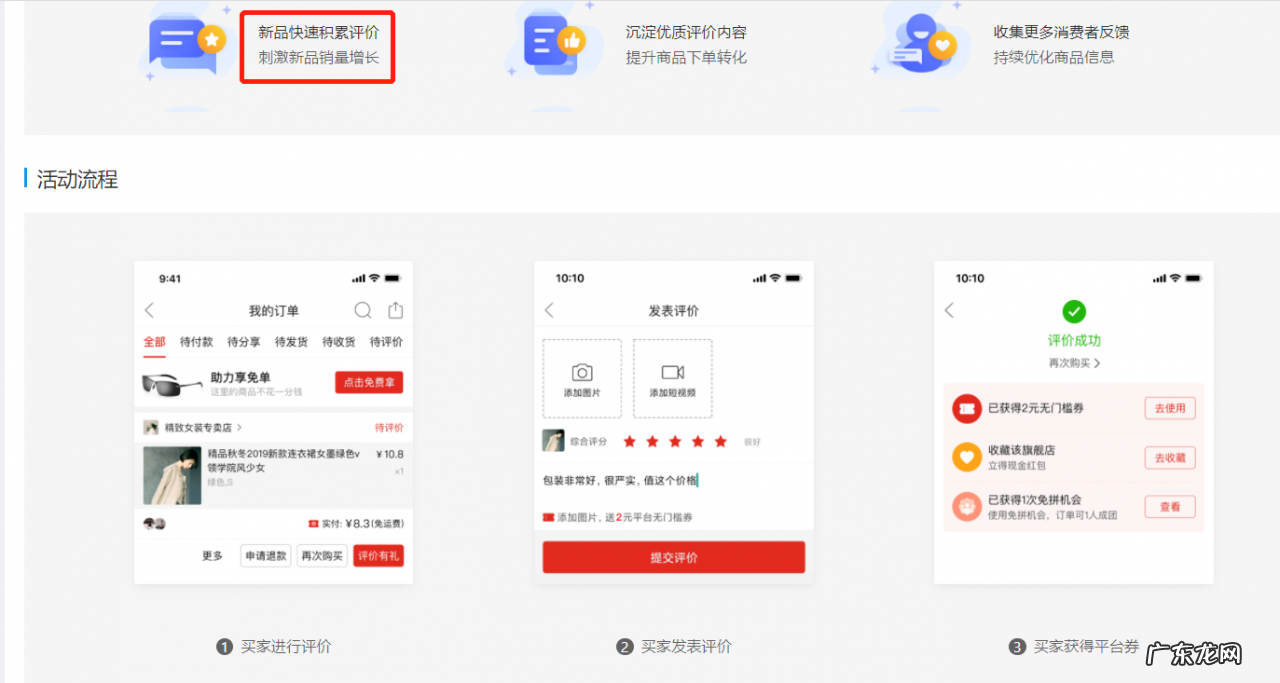Tap the search magnifier on 我的订单 page
The width and height of the screenshot is (1280, 683).
(361, 309)
